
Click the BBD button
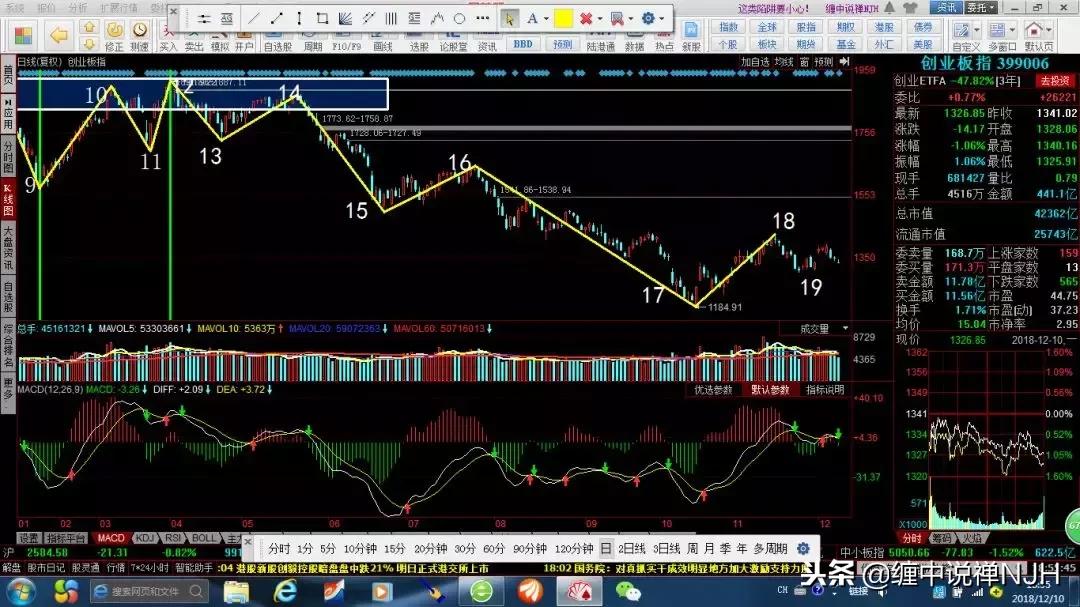click(x=523, y=44)
